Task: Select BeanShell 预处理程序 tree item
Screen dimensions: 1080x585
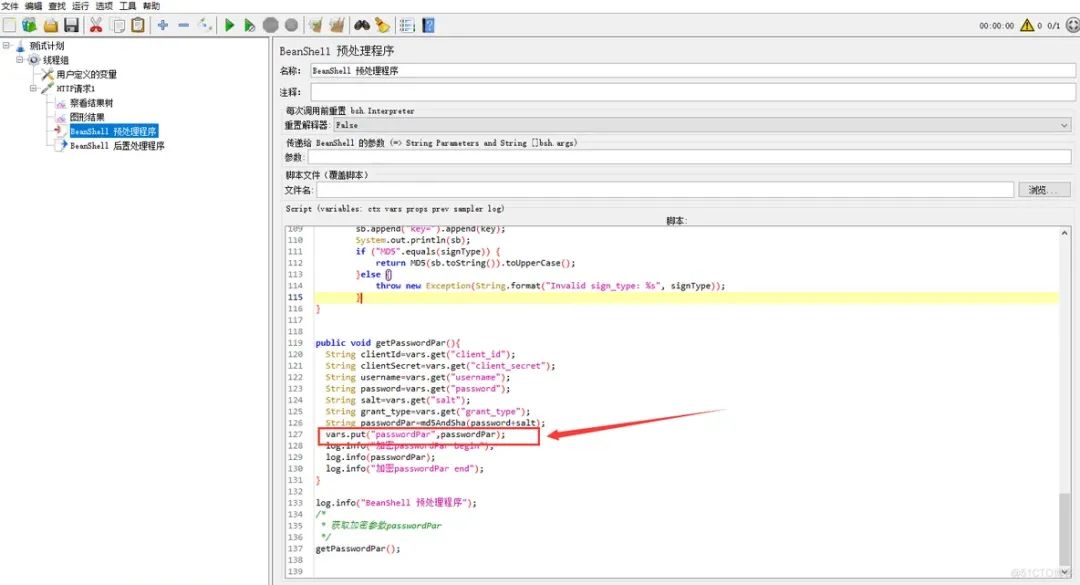Action: coord(113,131)
